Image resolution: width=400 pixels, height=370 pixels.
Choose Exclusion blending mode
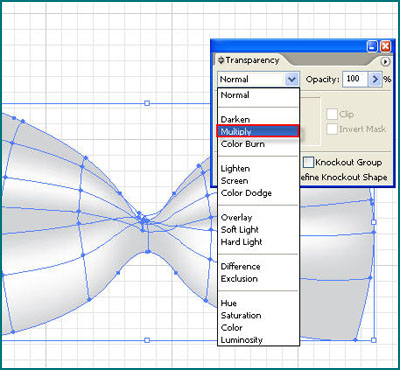tap(258, 279)
